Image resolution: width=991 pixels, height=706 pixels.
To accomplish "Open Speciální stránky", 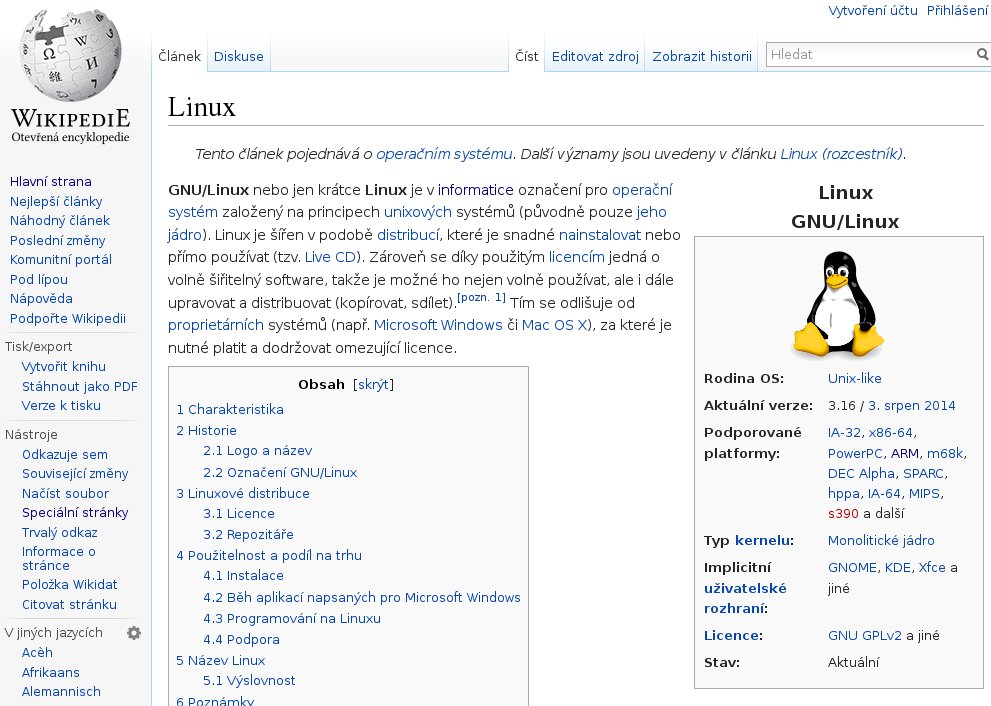I will pos(75,513).
